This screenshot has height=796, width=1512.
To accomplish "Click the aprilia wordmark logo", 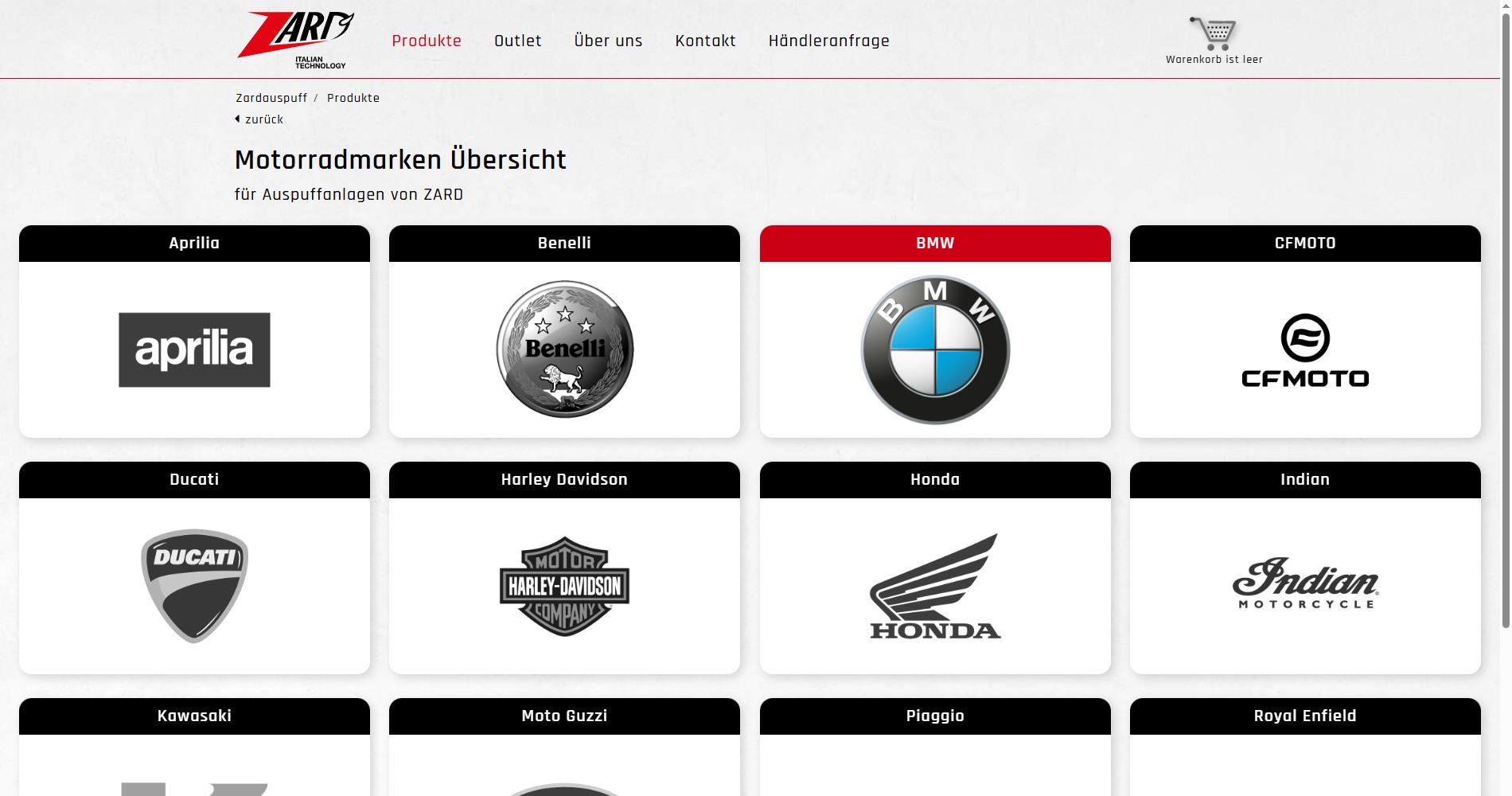I will (193, 349).
